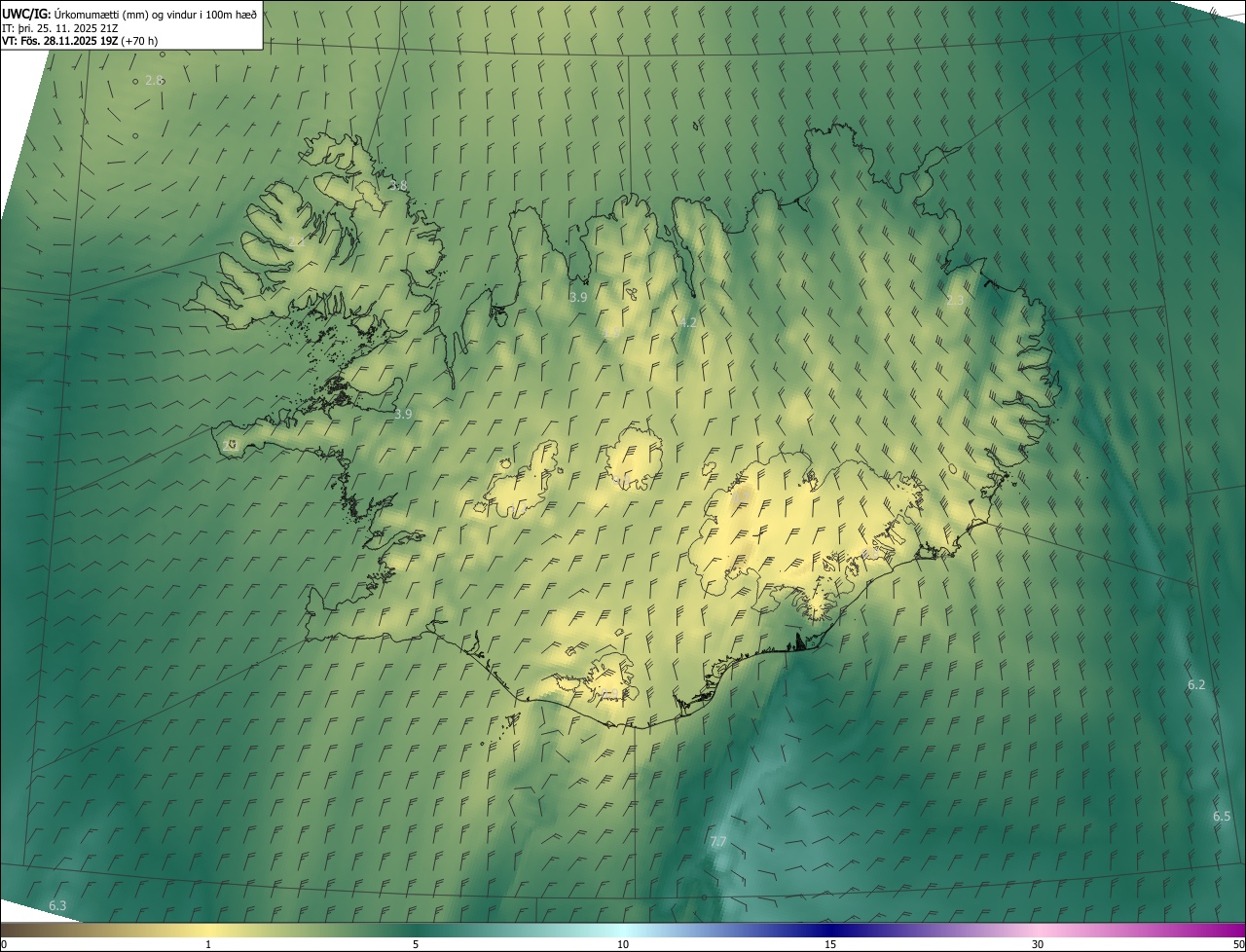Click the 2.8 precipitation value label

tap(154, 80)
